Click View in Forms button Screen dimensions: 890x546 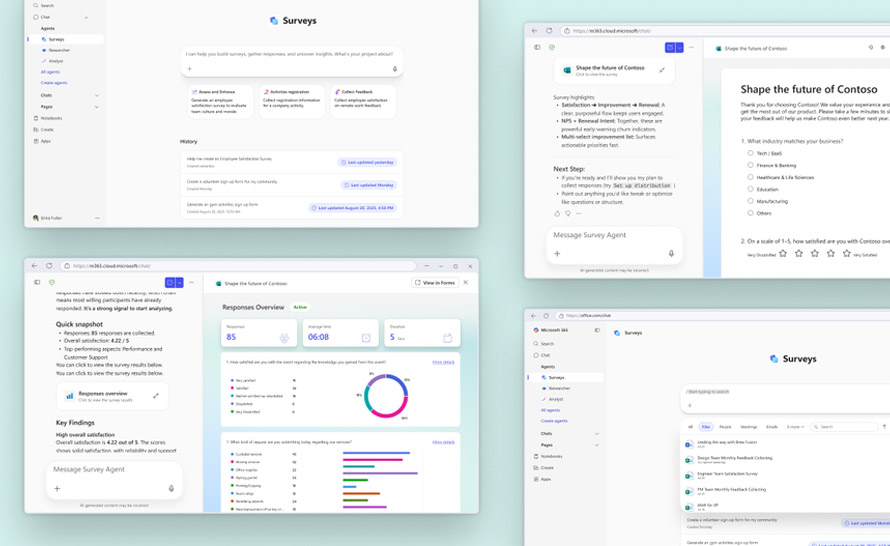(x=435, y=283)
